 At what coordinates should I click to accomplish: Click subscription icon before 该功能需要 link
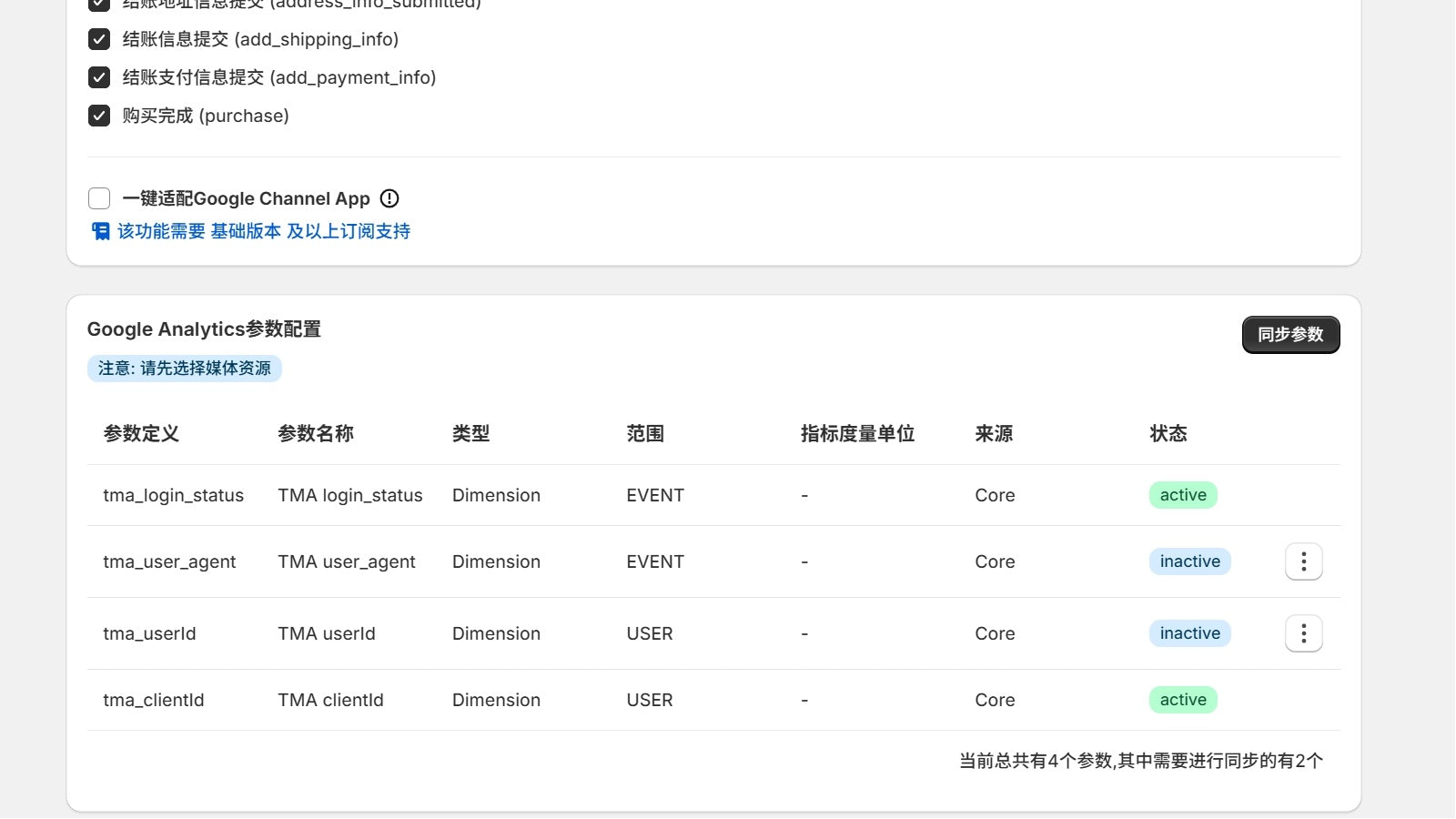pyautogui.click(x=100, y=231)
